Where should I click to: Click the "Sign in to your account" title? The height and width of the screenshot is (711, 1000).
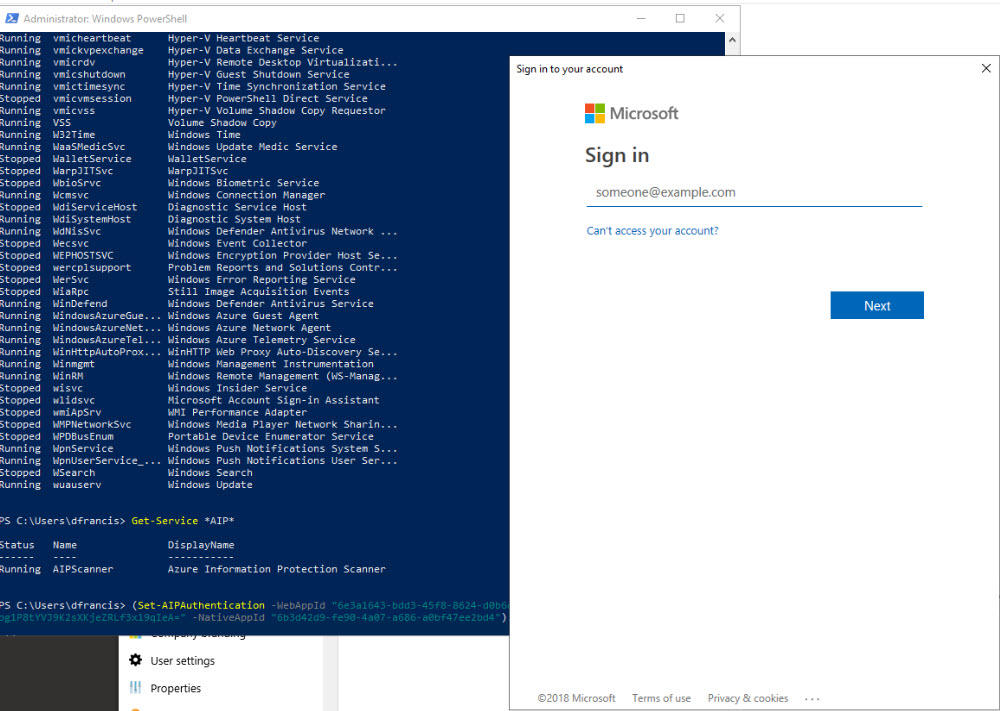pos(570,69)
